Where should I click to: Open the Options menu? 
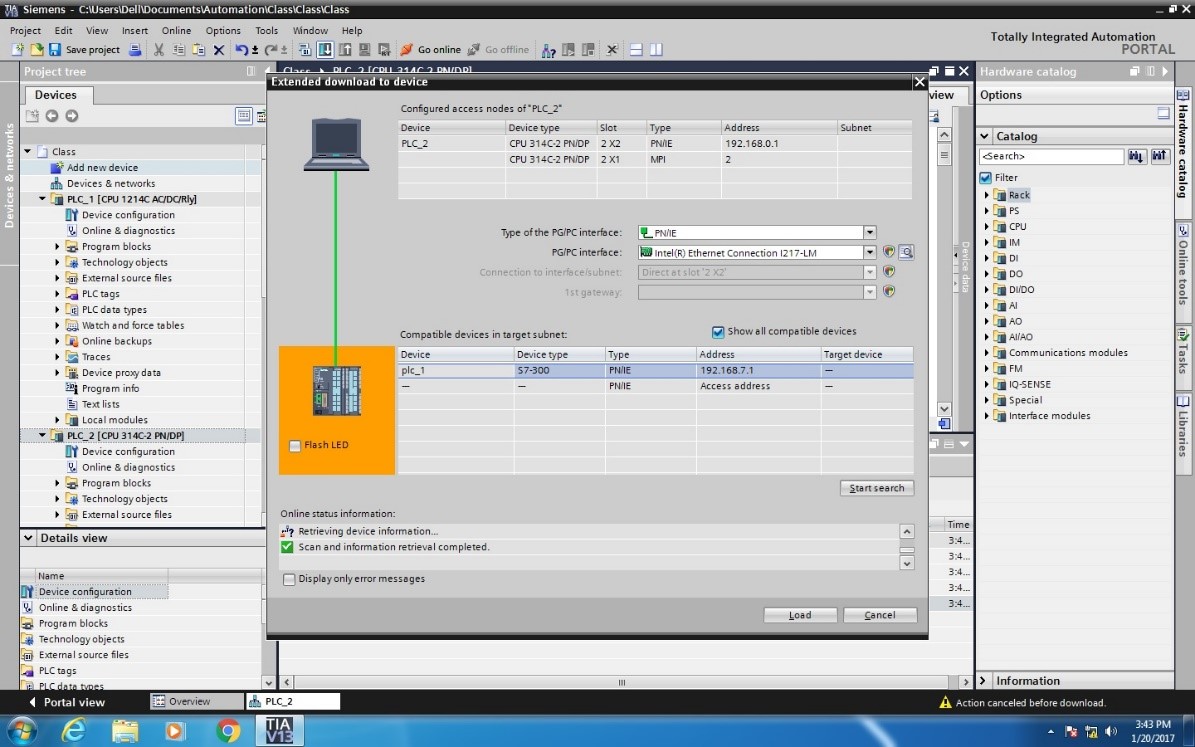point(223,30)
